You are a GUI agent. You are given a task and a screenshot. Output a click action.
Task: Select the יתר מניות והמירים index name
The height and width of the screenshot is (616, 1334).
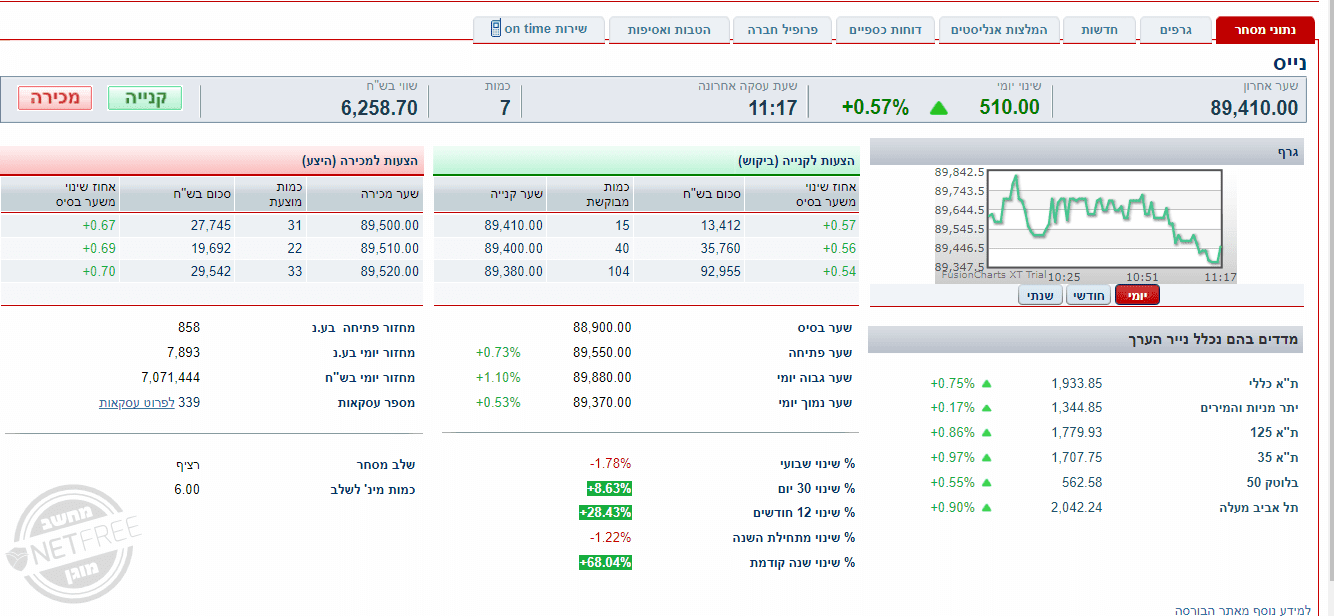(1249, 407)
